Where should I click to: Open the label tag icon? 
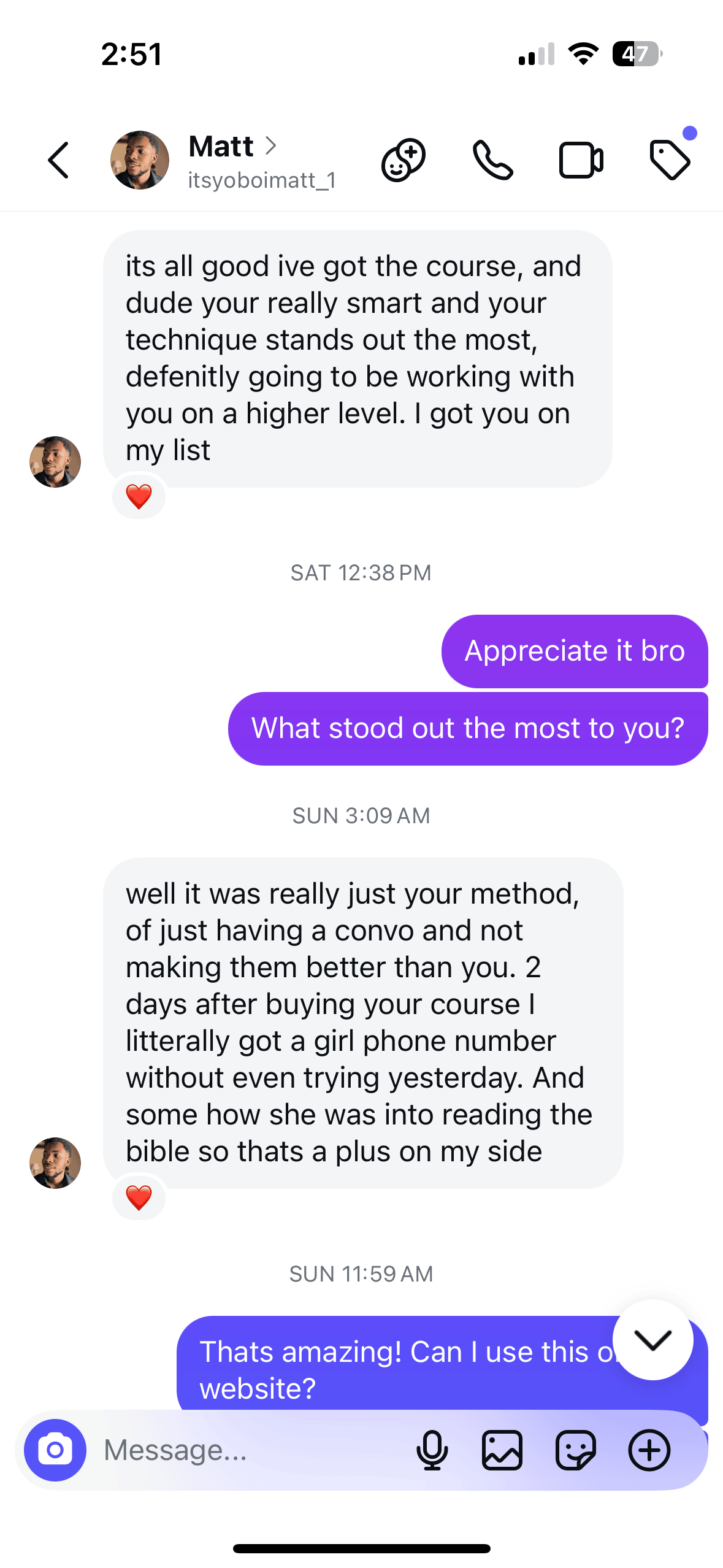(670, 161)
